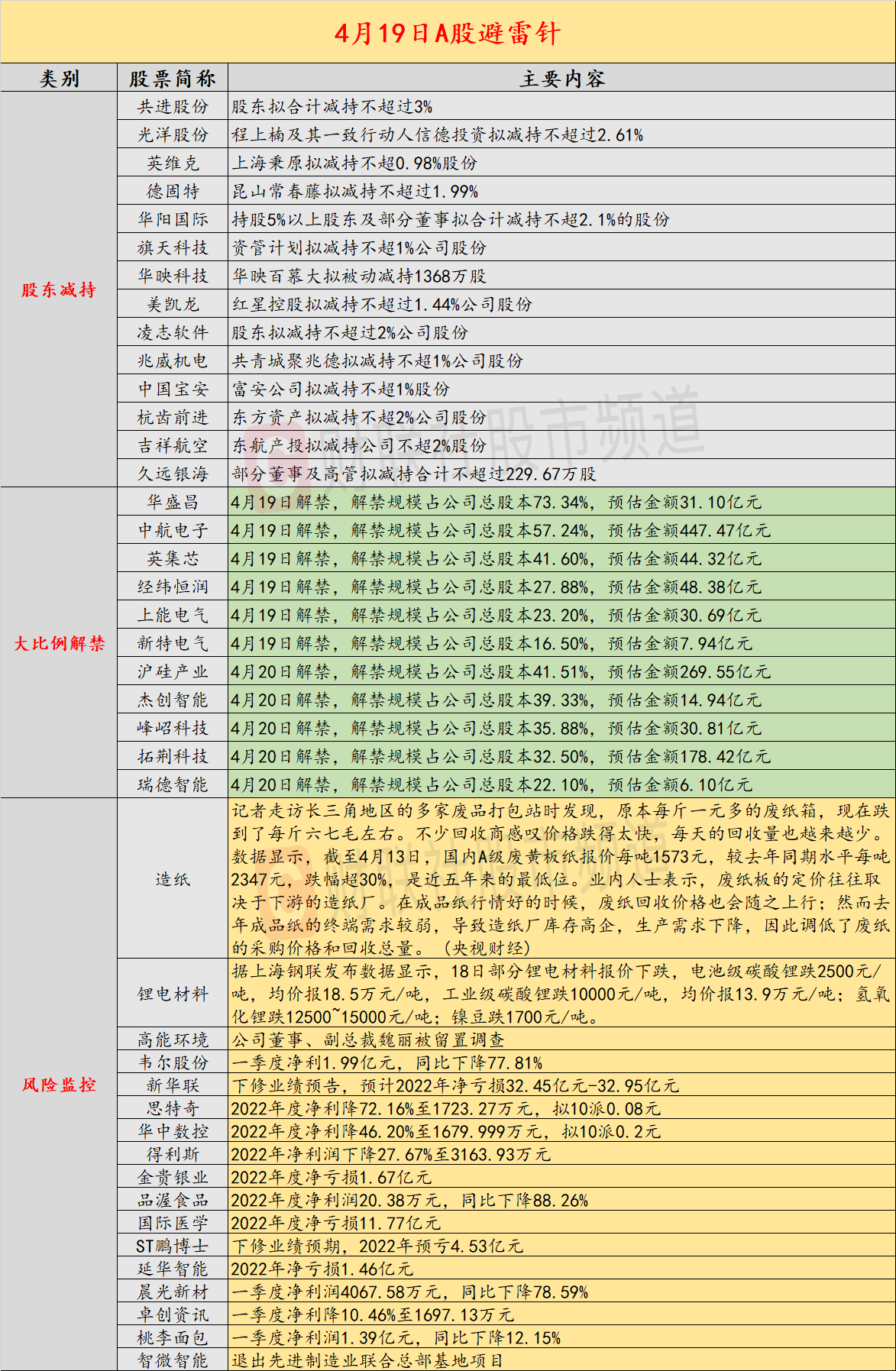Select the stock name 新特电气
Screen dimensions: 896x1371
point(173,643)
